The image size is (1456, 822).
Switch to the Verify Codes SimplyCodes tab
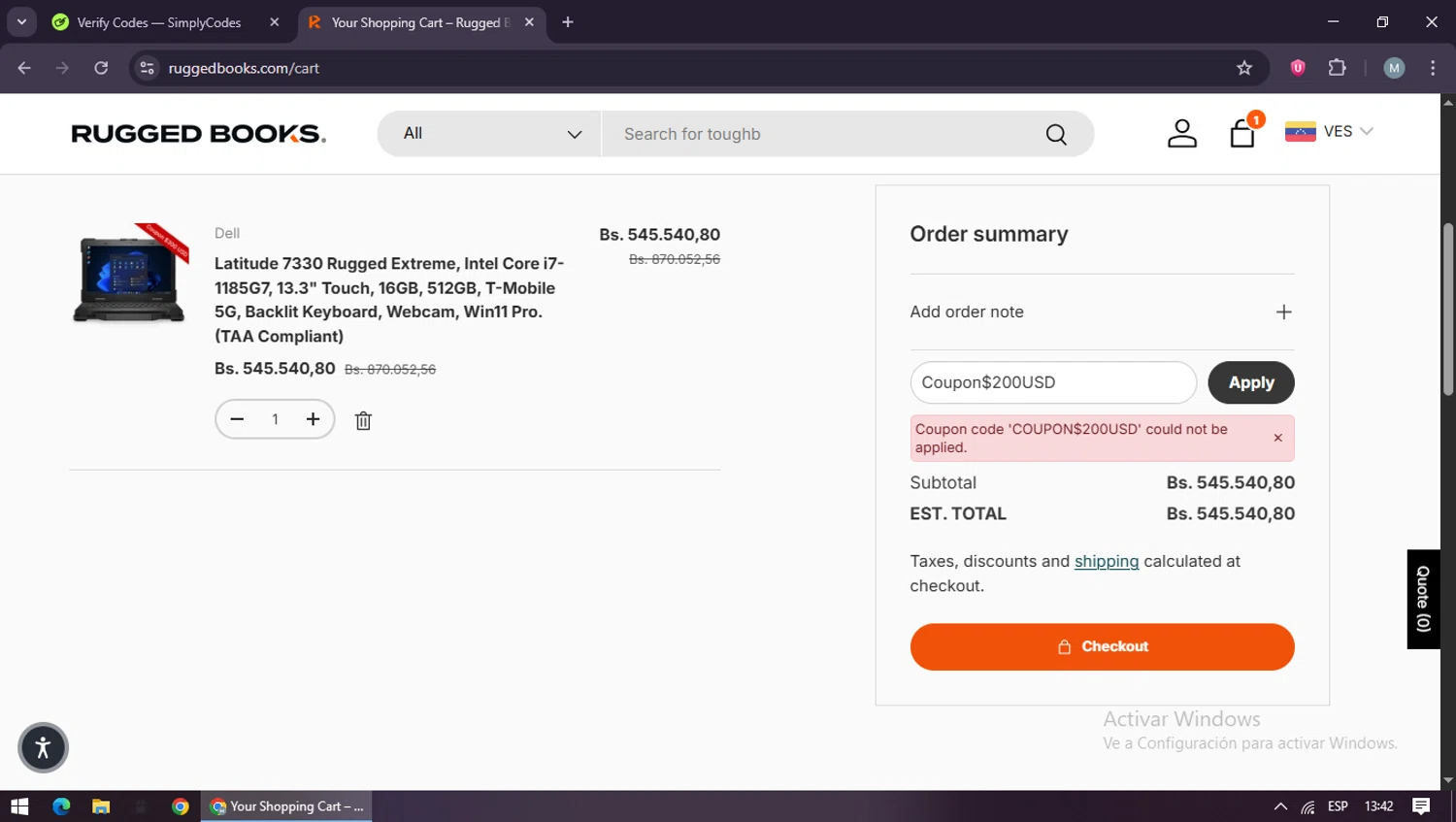(x=159, y=22)
